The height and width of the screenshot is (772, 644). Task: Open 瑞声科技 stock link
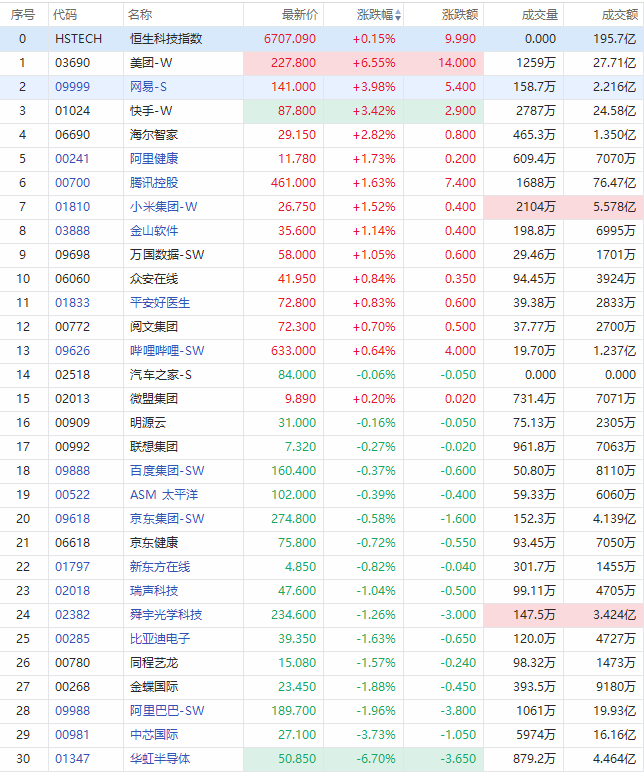point(154,591)
